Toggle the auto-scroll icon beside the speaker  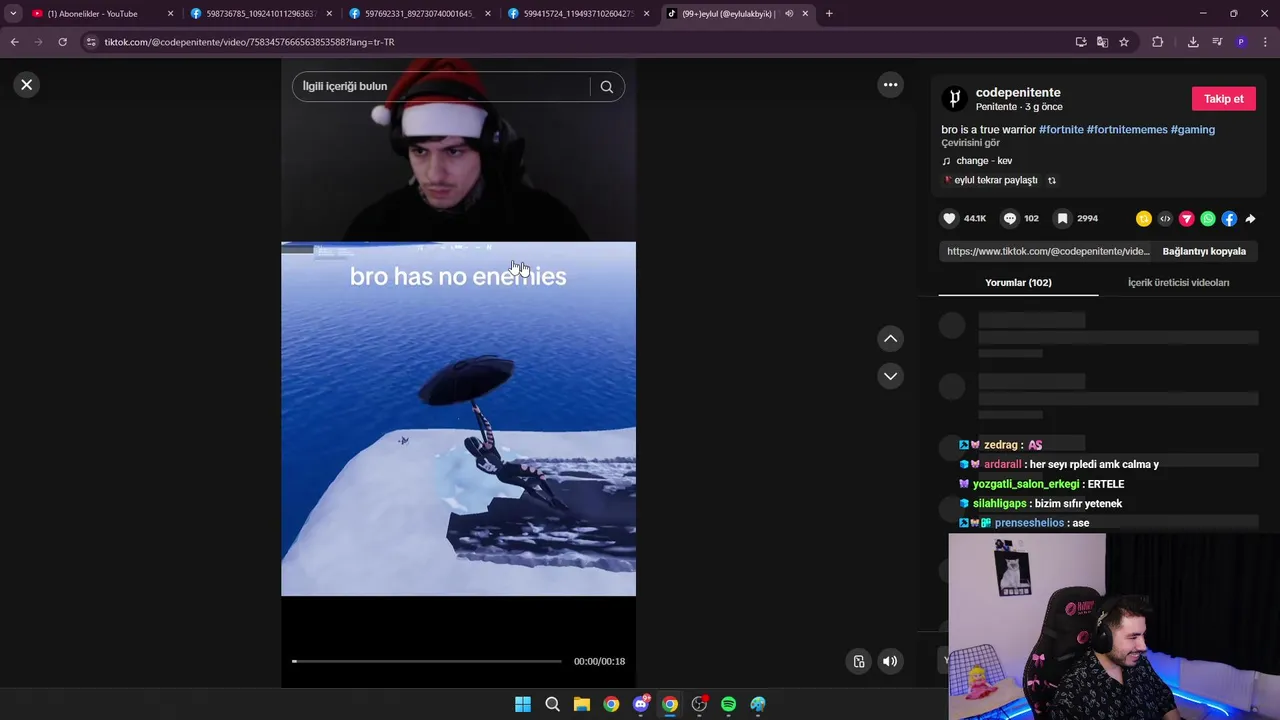click(859, 661)
